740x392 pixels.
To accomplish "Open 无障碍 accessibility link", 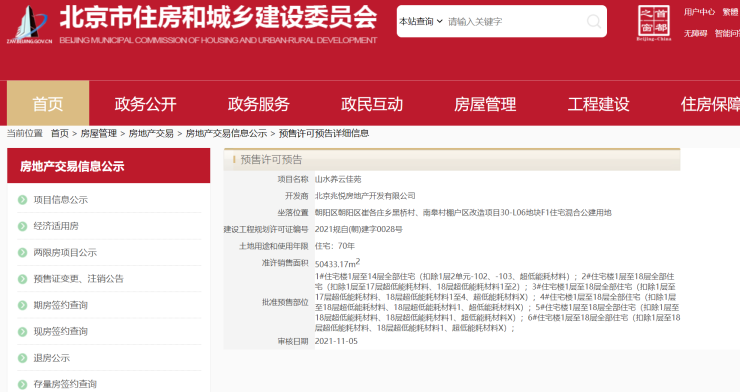I will point(695,33).
